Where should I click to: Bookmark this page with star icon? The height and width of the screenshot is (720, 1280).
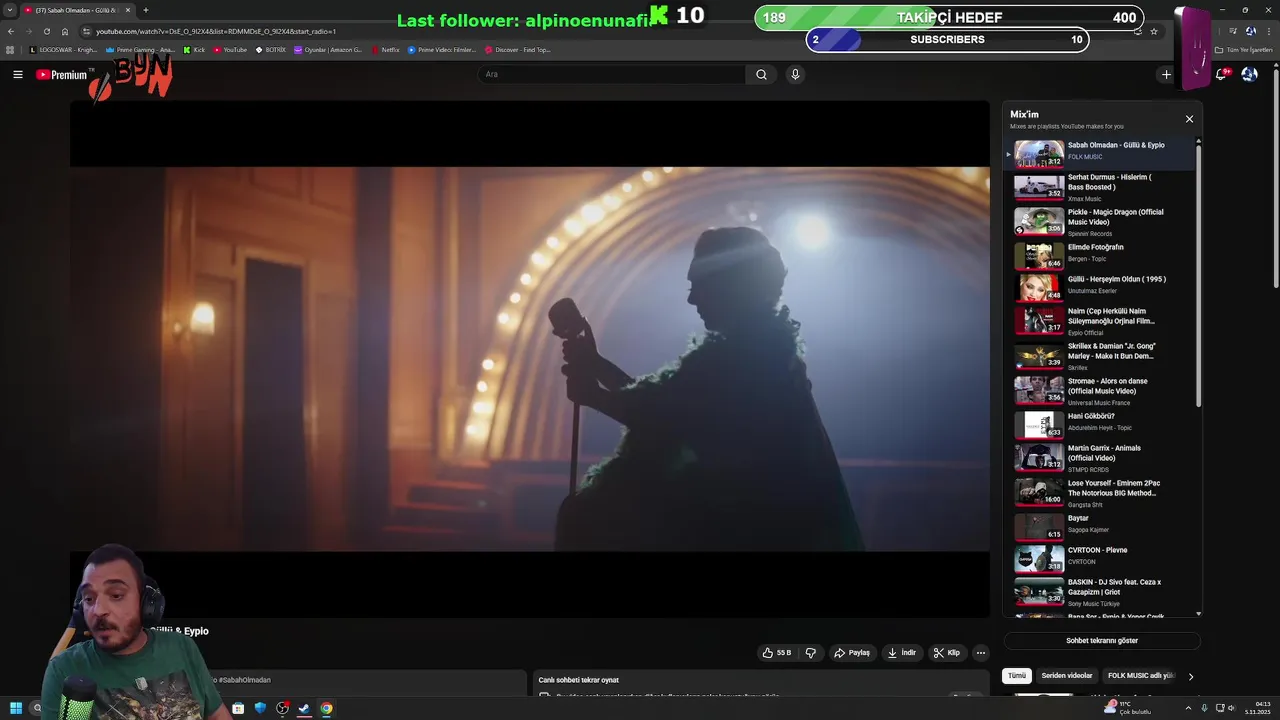point(1154,31)
